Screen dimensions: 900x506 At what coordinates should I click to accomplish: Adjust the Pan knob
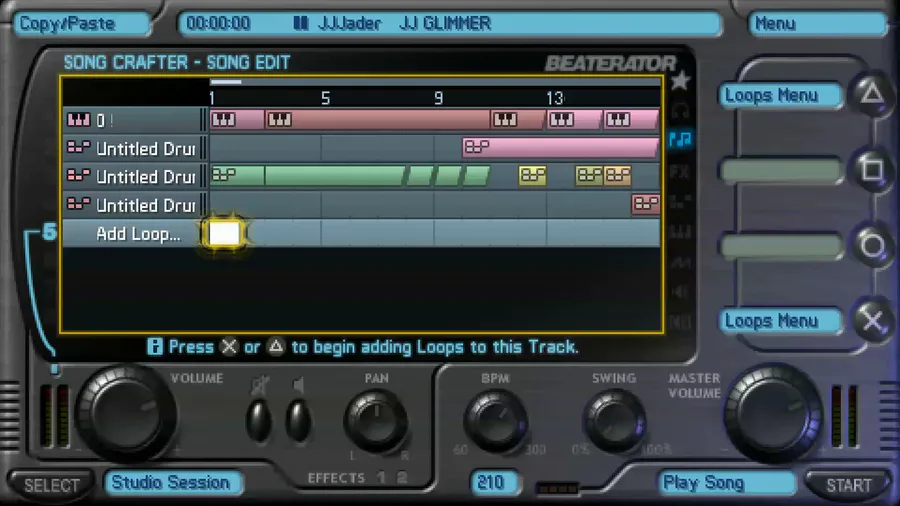(x=376, y=421)
